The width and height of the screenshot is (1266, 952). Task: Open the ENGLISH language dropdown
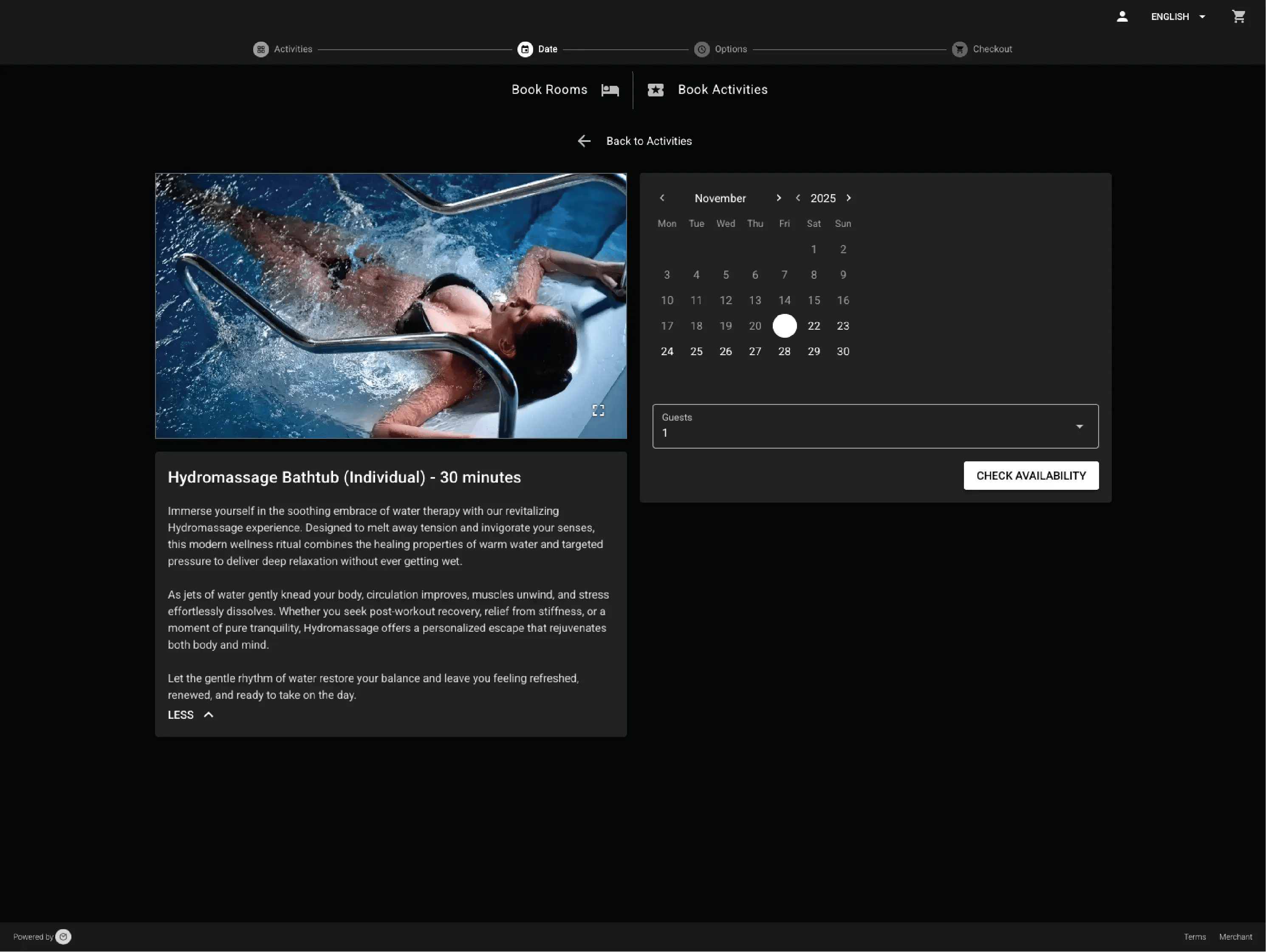point(1178,17)
